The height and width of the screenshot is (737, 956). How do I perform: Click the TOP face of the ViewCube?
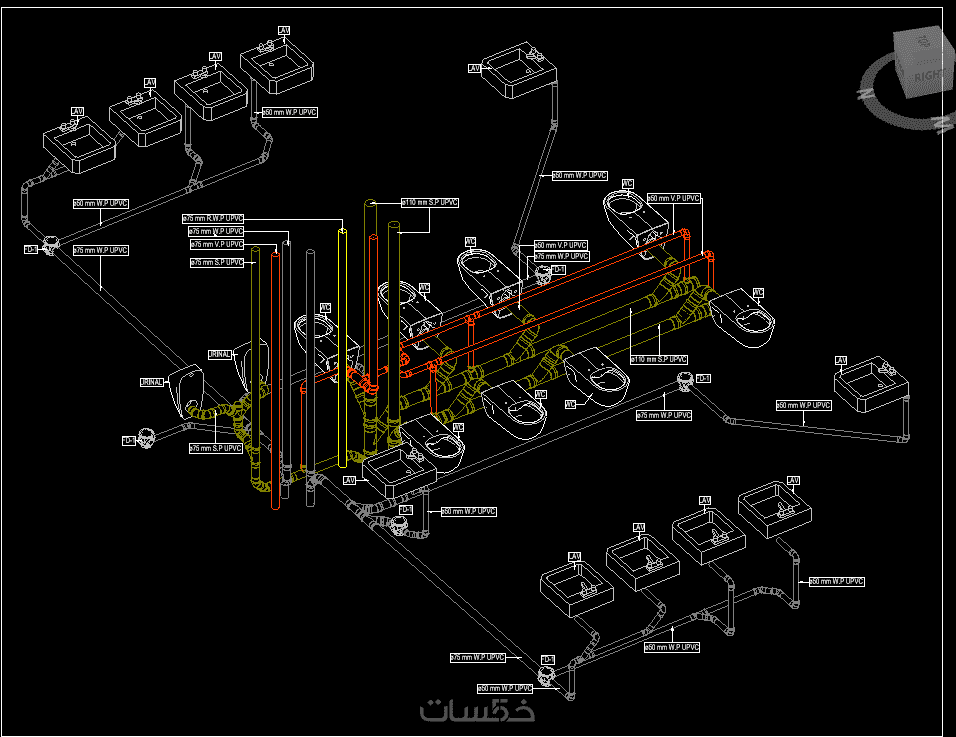tap(922, 41)
